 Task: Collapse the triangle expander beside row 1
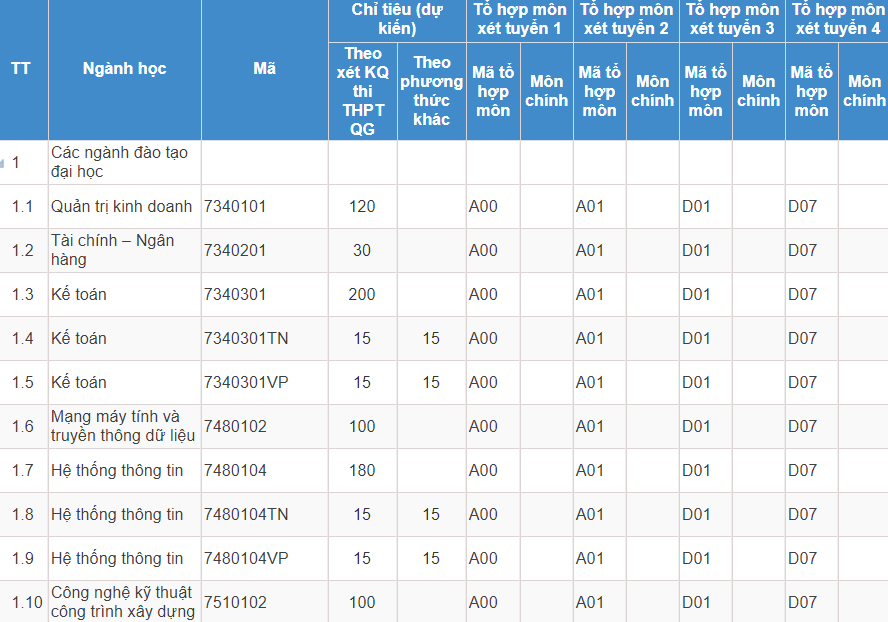tap(4, 162)
